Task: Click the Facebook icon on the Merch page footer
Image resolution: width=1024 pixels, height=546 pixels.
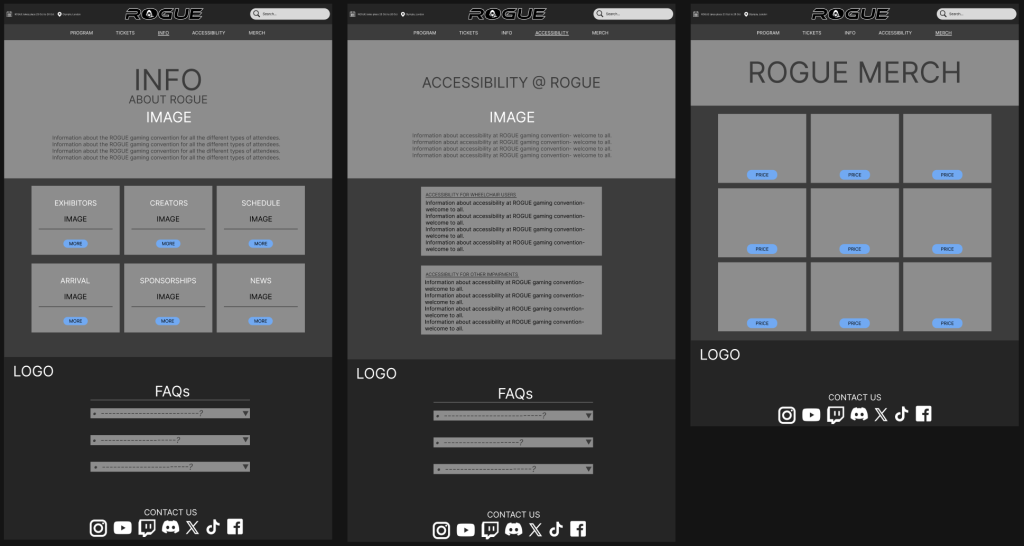Action: click(923, 414)
